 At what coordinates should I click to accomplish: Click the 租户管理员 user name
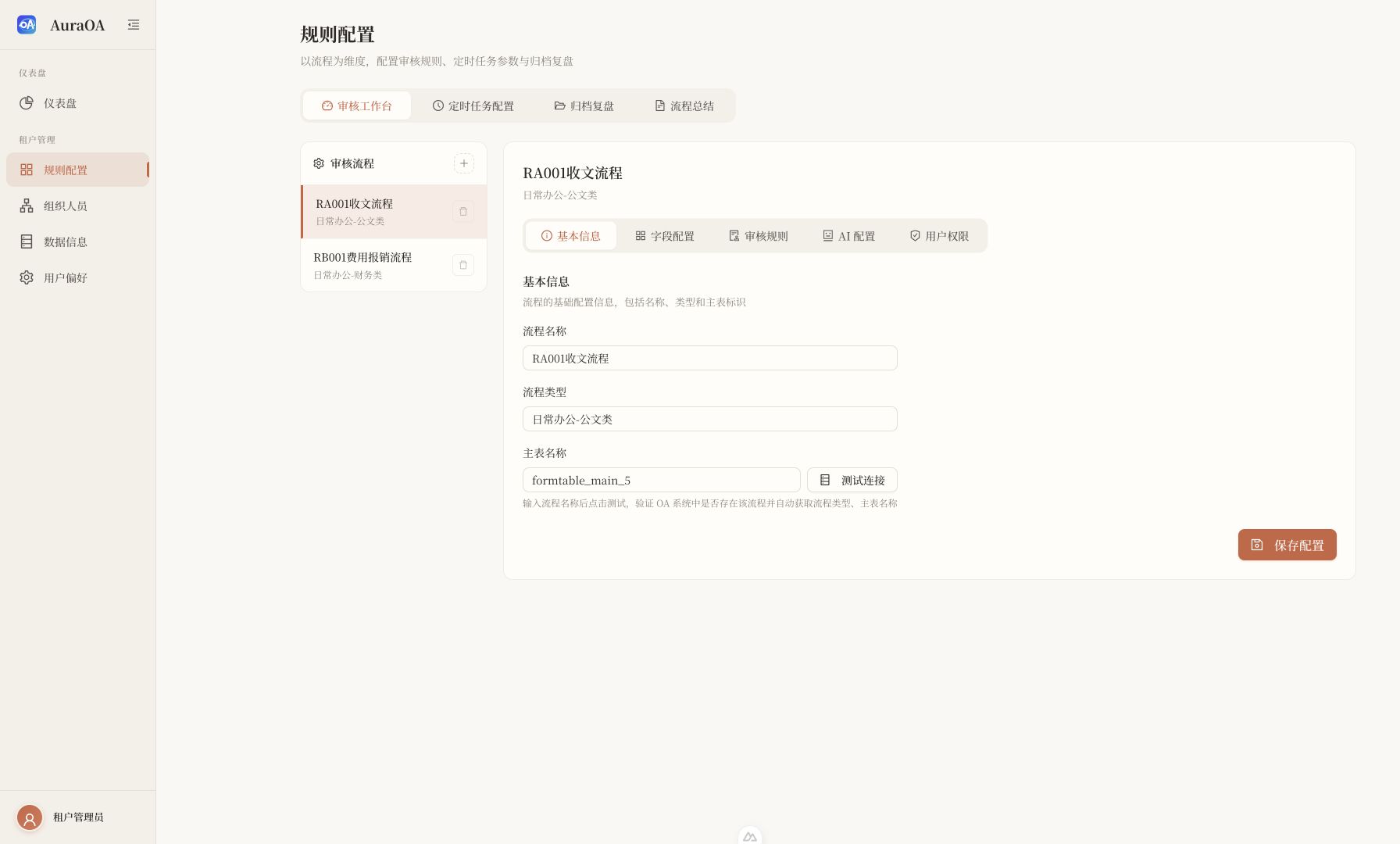78,817
